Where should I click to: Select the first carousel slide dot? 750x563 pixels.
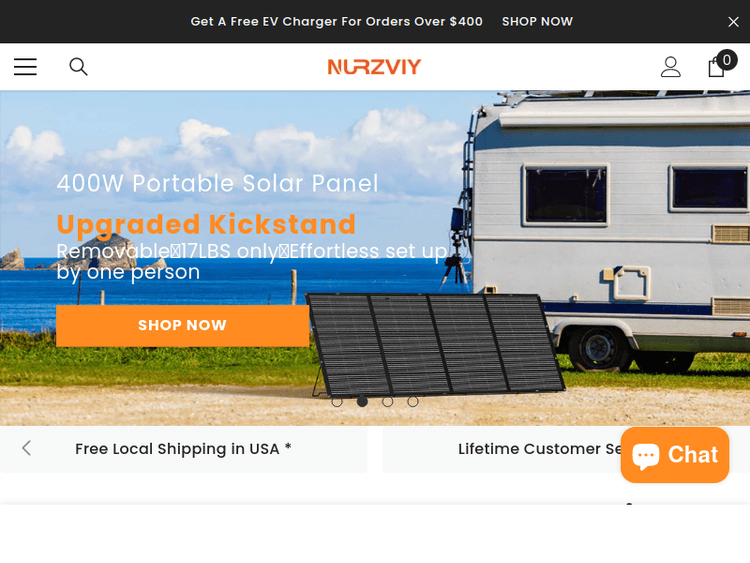[x=337, y=402]
